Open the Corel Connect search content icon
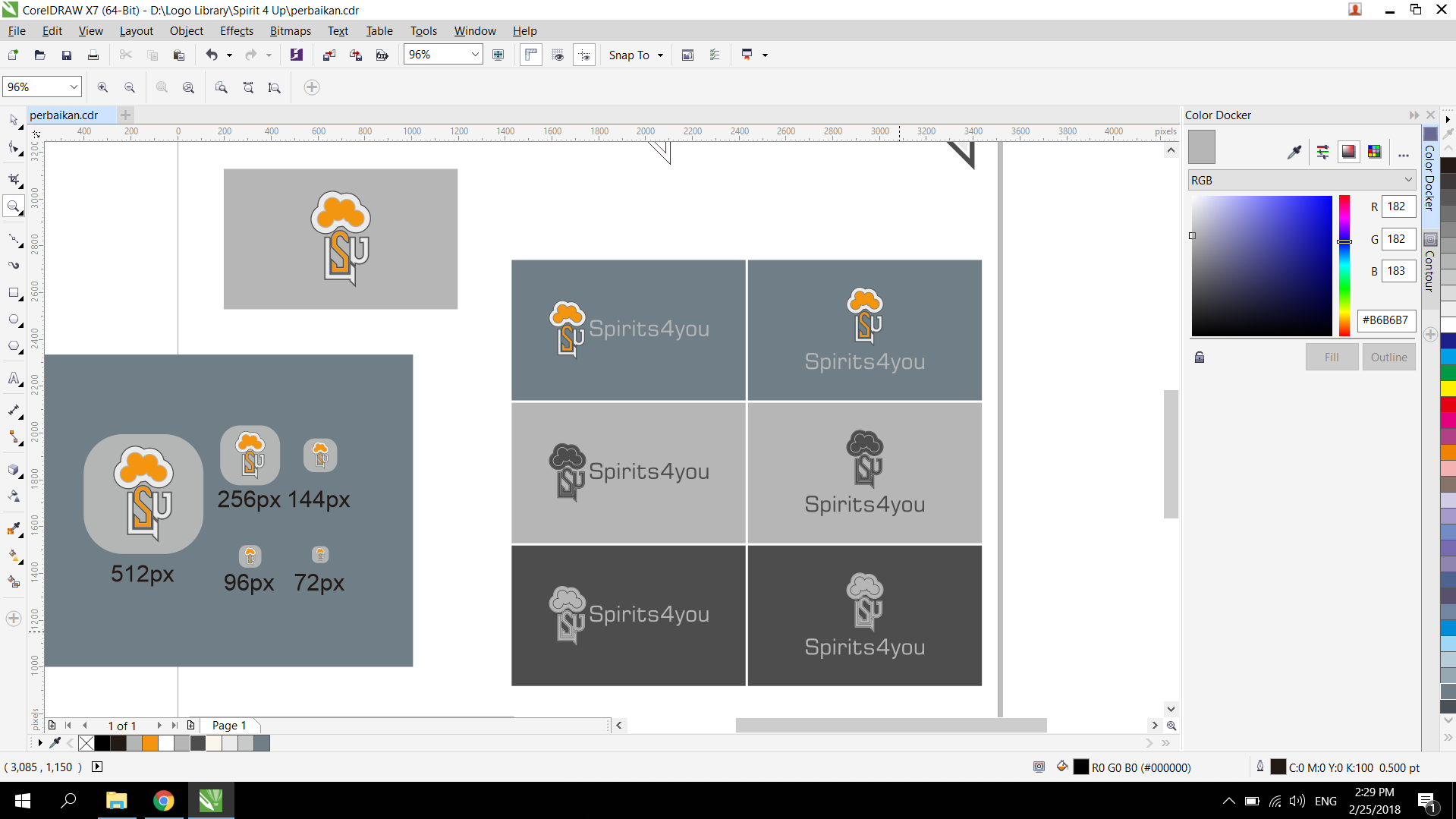The height and width of the screenshot is (819, 1456). pyautogui.click(x=297, y=55)
